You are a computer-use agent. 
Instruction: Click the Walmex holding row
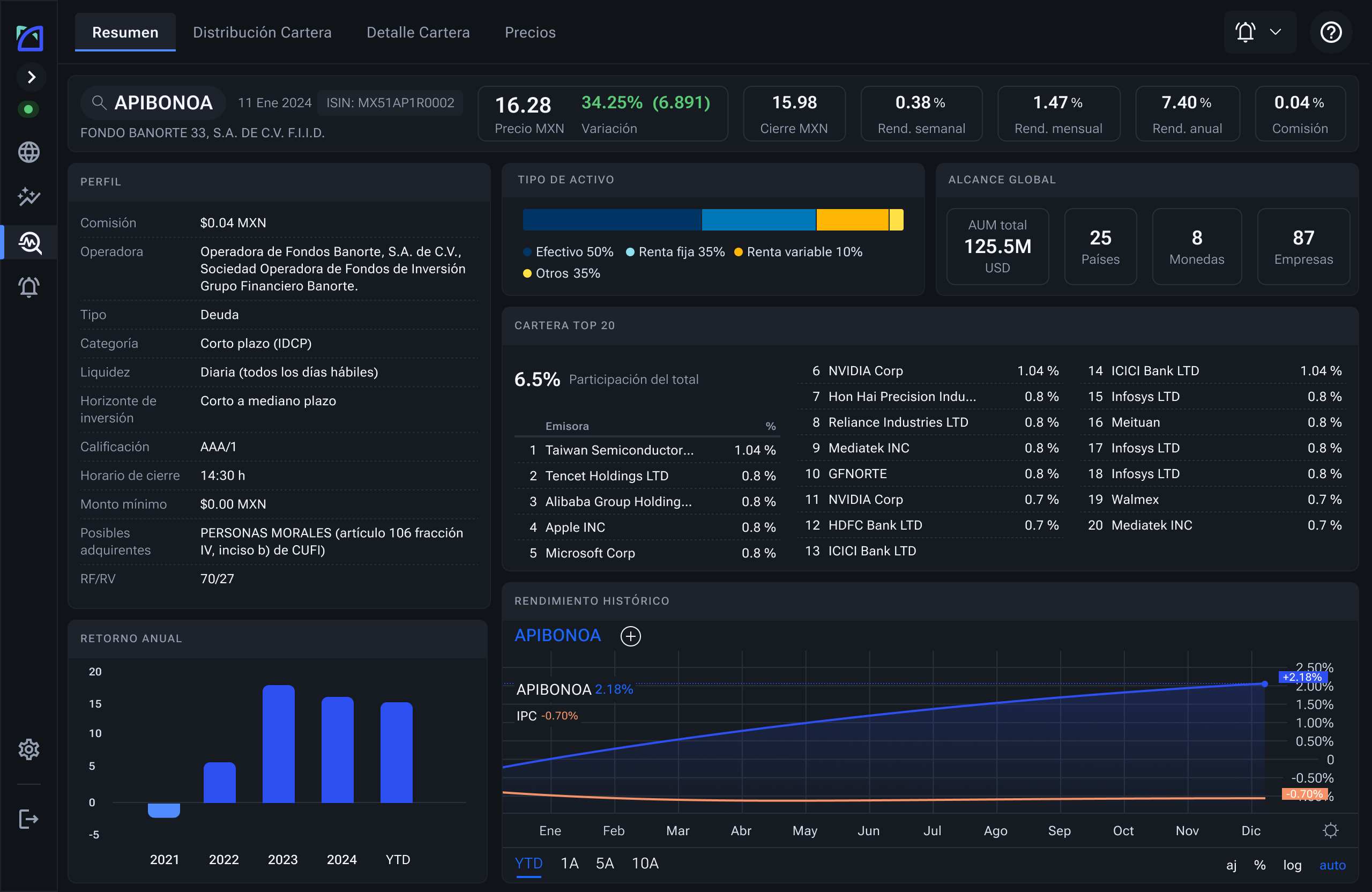[1214, 499]
